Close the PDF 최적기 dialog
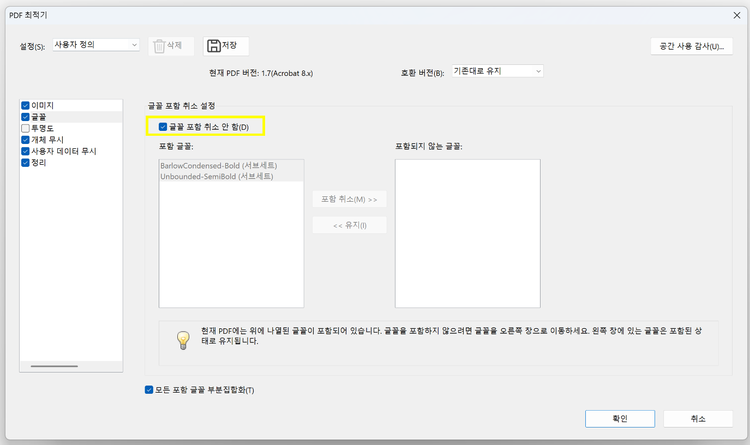 coord(737,15)
